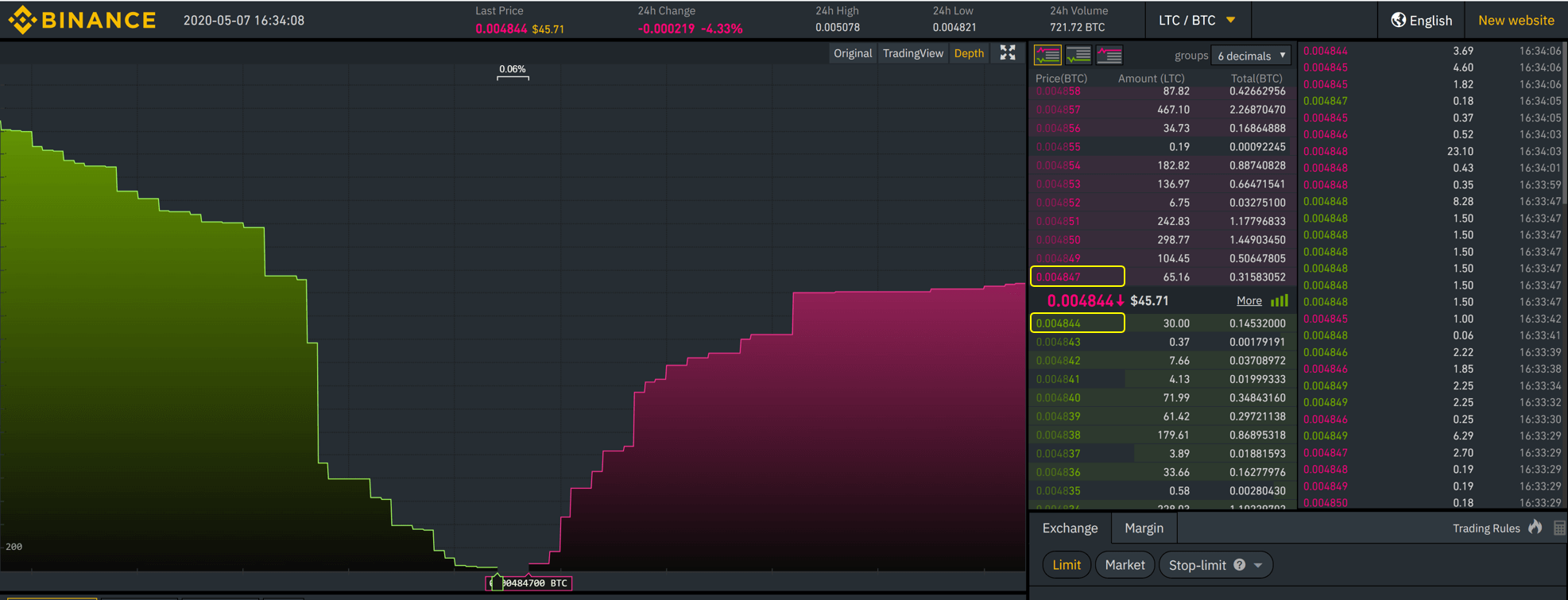Select sell order at price 0.004855

(x=1163, y=147)
